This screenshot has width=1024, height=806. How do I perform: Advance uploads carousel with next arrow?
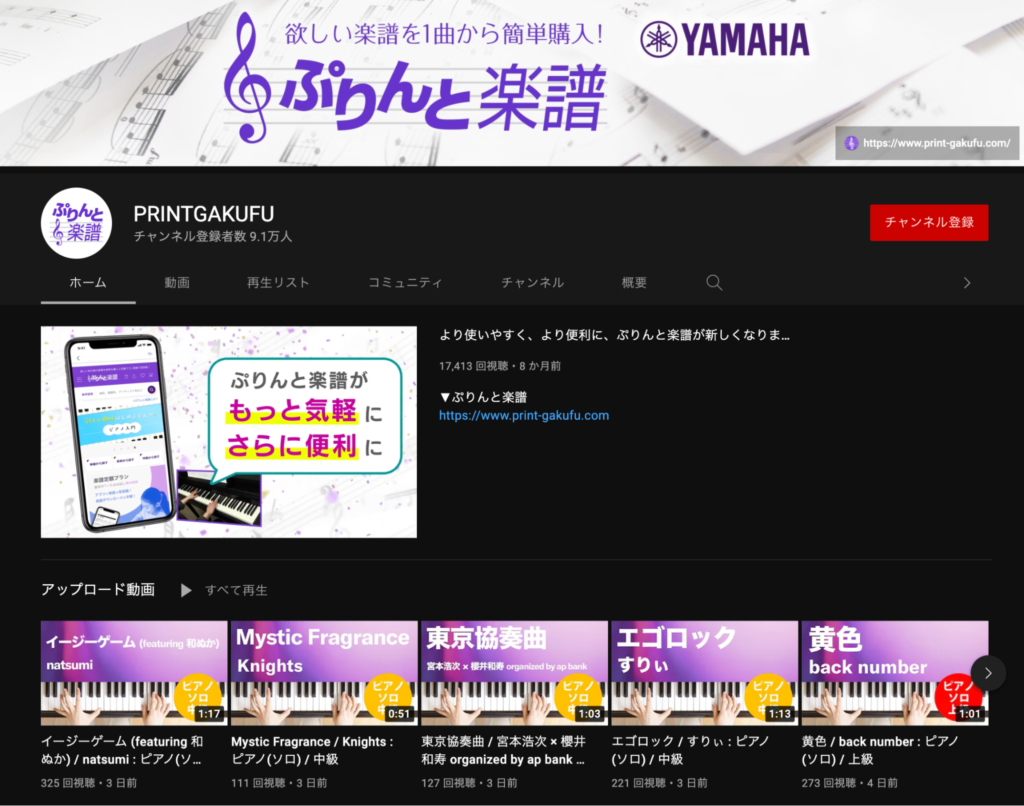987,673
